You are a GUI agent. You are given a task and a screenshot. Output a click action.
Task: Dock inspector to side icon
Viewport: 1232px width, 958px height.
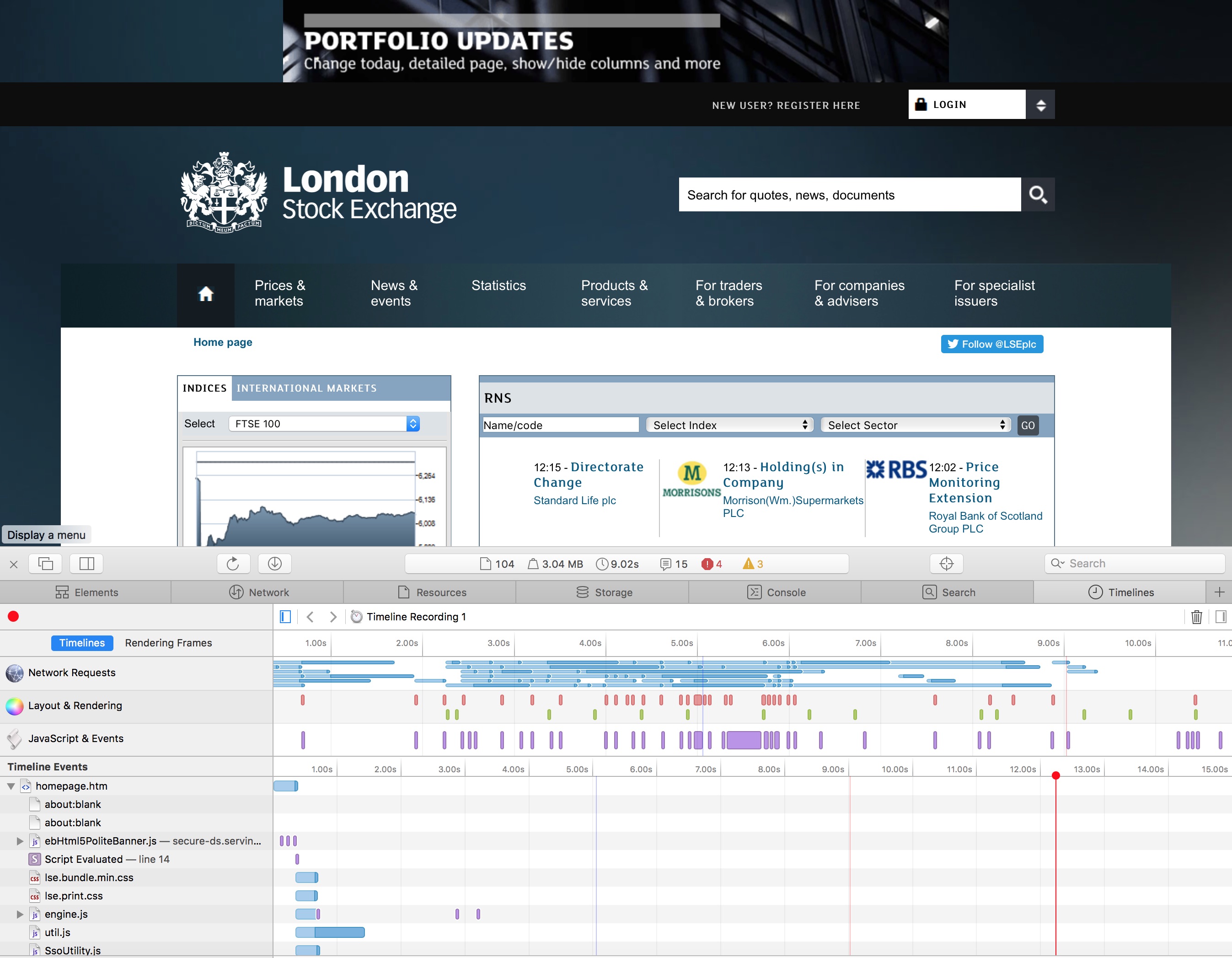tap(86, 564)
